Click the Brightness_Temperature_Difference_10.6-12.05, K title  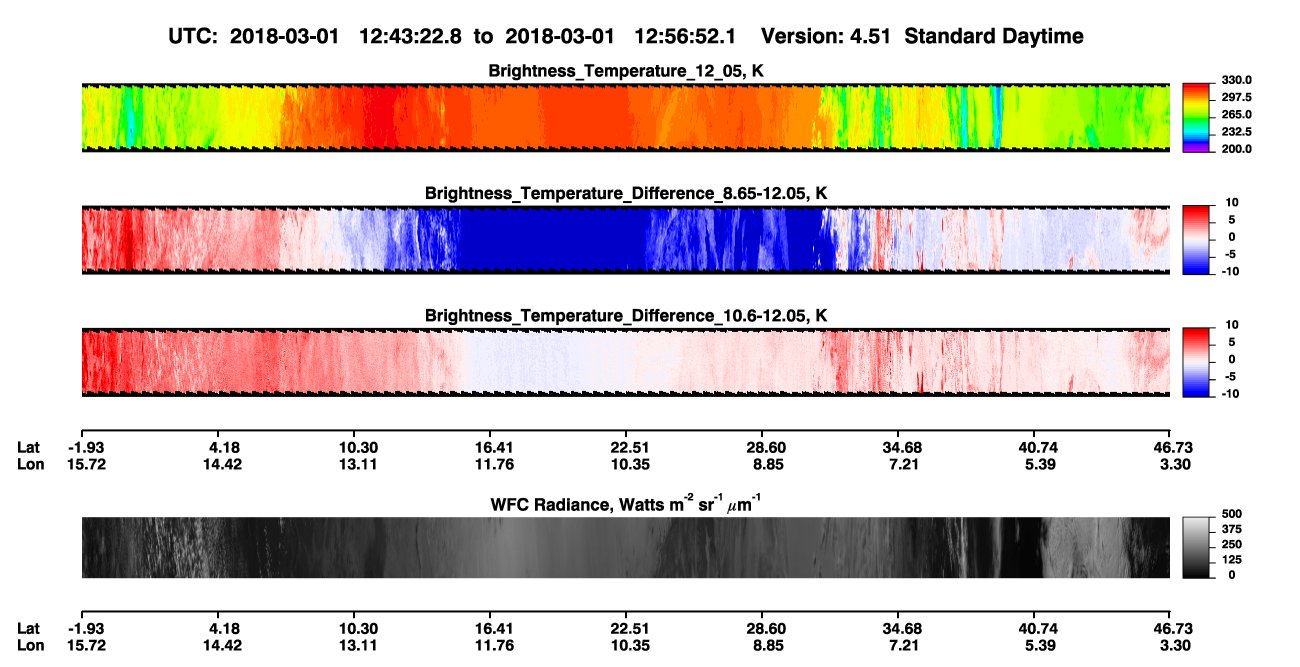(x=626, y=315)
